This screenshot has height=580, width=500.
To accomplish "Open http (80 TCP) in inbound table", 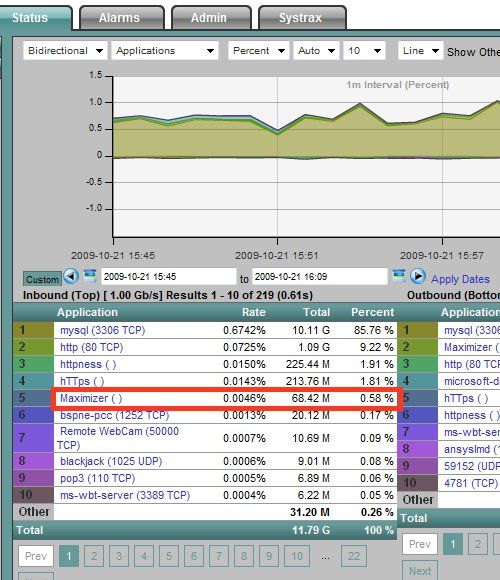I will pyautogui.click(x=91, y=347).
